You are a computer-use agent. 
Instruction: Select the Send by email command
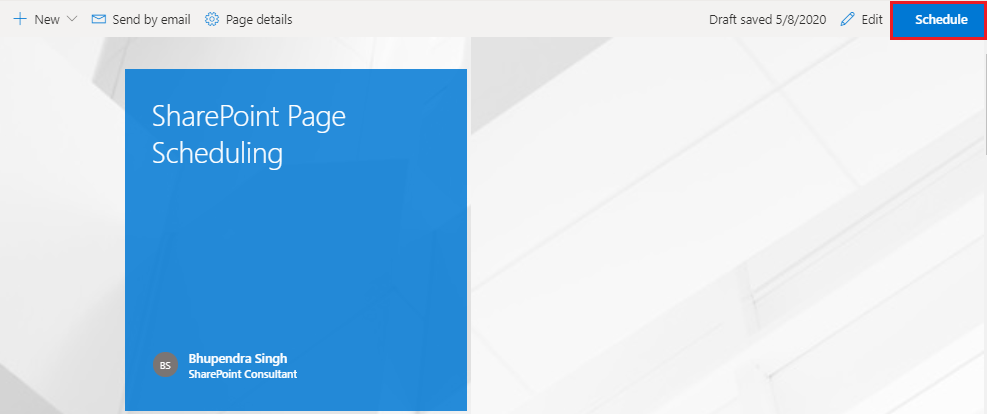pyautogui.click(x=151, y=19)
